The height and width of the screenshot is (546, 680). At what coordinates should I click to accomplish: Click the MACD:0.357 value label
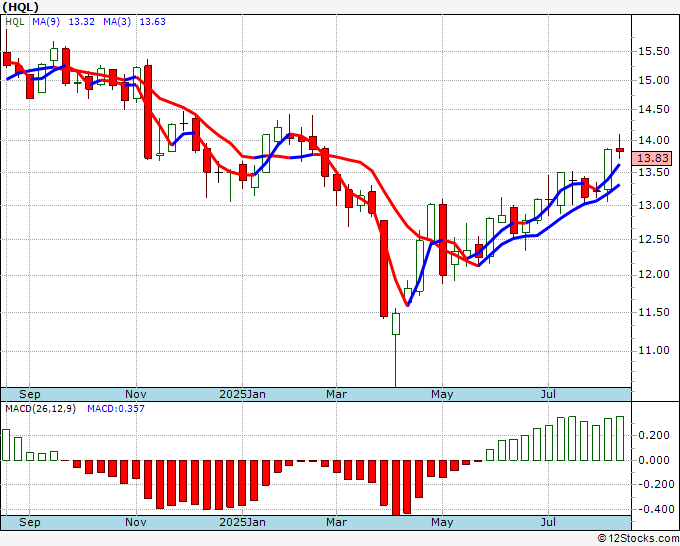116,409
